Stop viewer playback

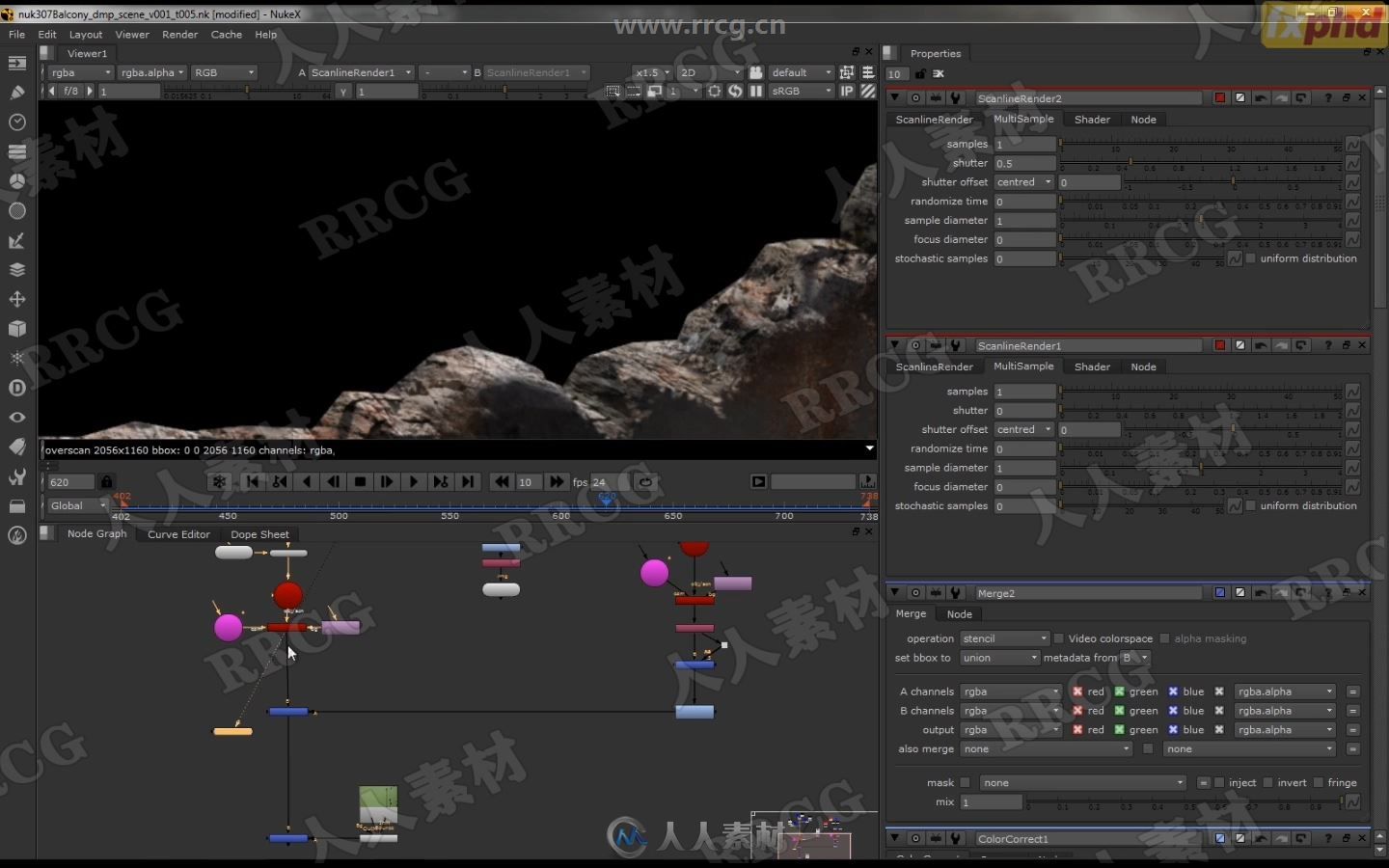point(360,481)
